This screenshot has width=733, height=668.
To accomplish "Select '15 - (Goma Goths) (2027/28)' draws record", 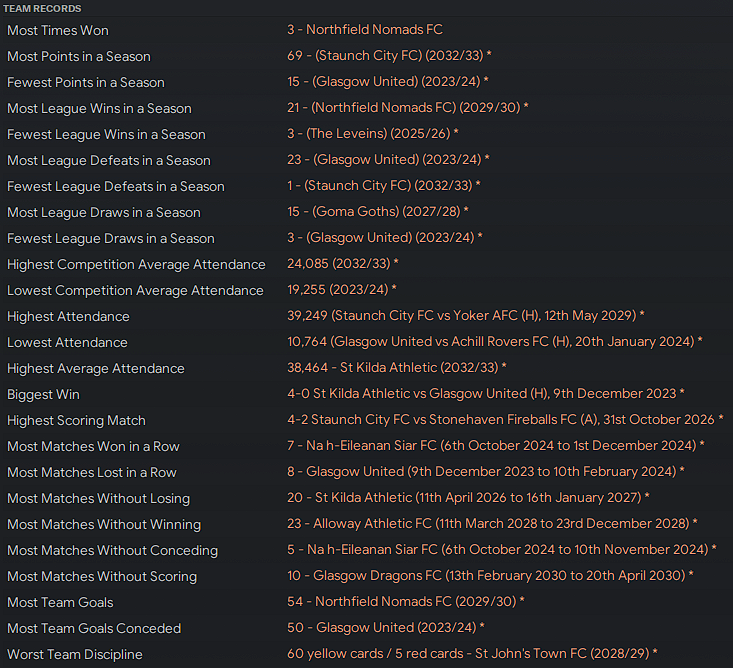I will click(378, 212).
